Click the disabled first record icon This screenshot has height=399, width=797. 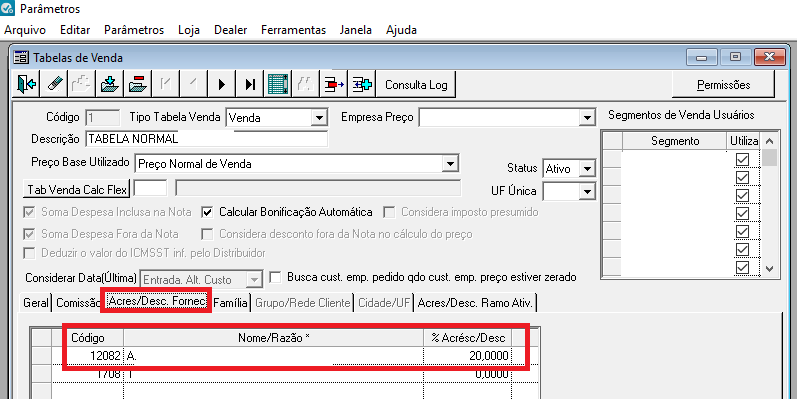165,84
